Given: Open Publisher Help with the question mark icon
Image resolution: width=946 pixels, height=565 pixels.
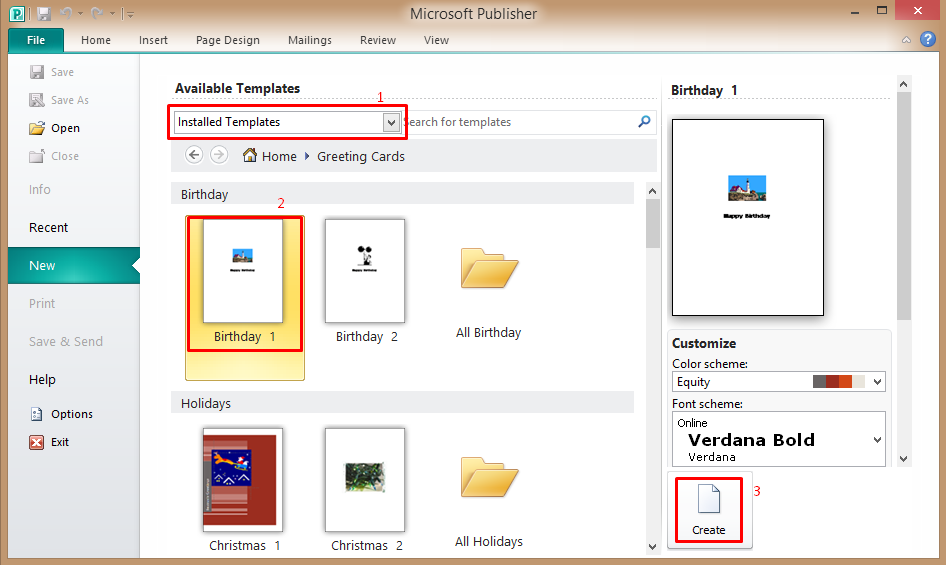Looking at the screenshot, I should point(928,39).
